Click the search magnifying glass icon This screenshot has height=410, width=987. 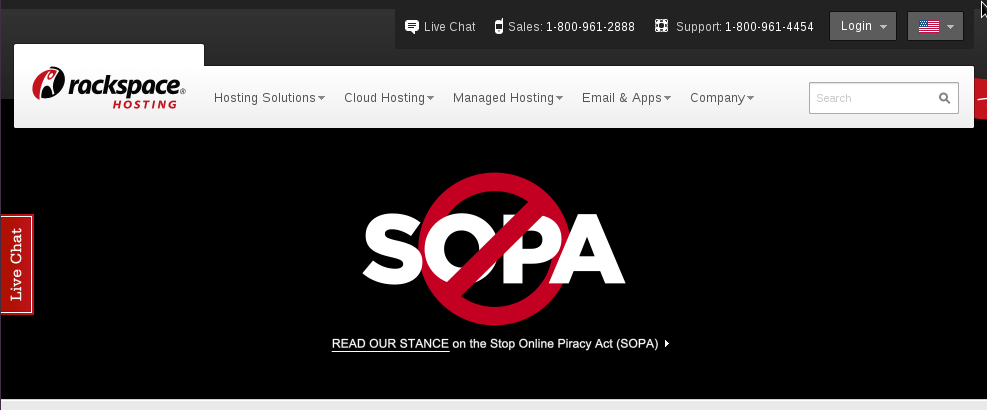pyautogui.click(x=944, y=98)
